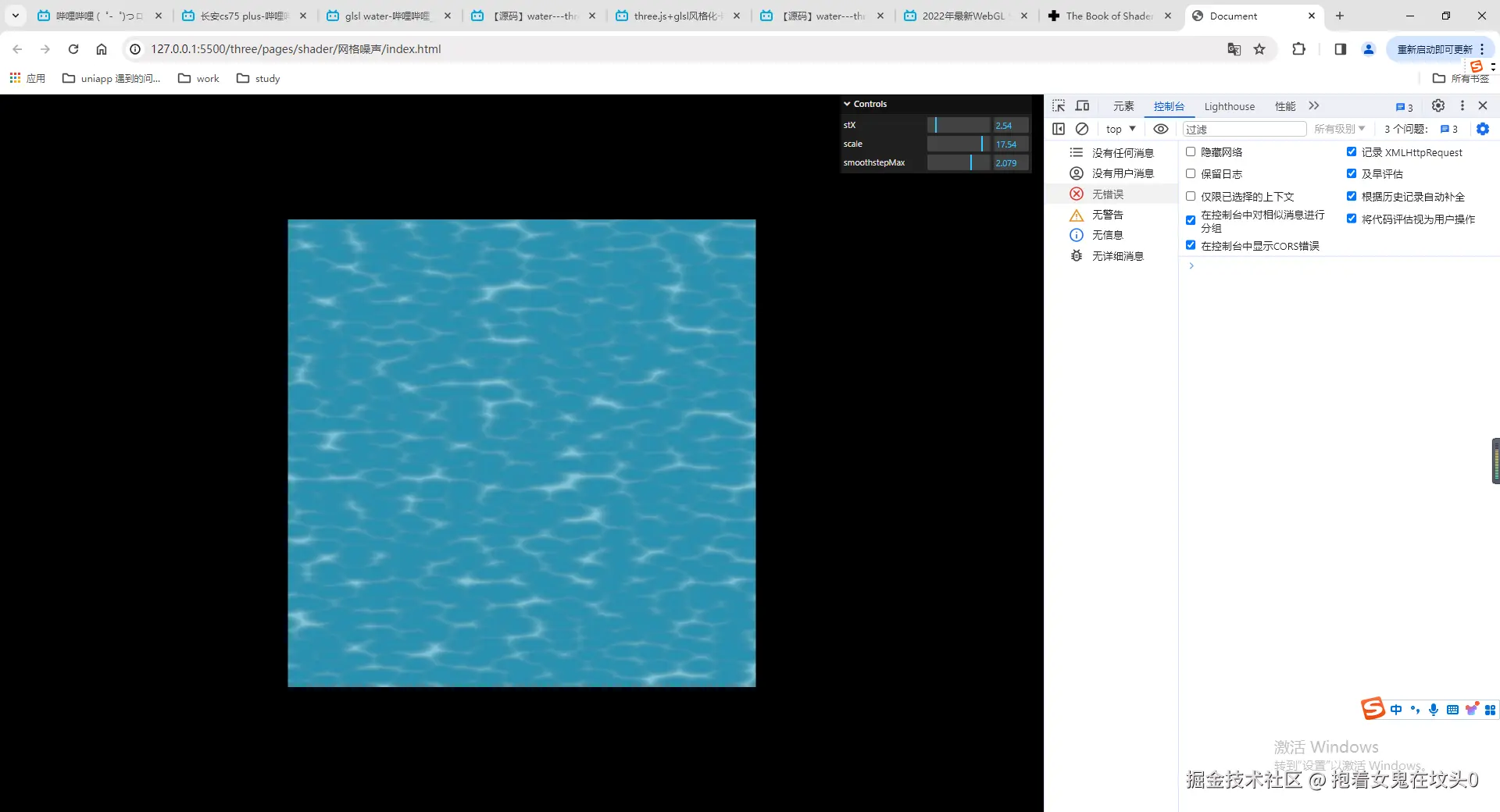Open the top JavaScript context dropdown

[1120, 129]
